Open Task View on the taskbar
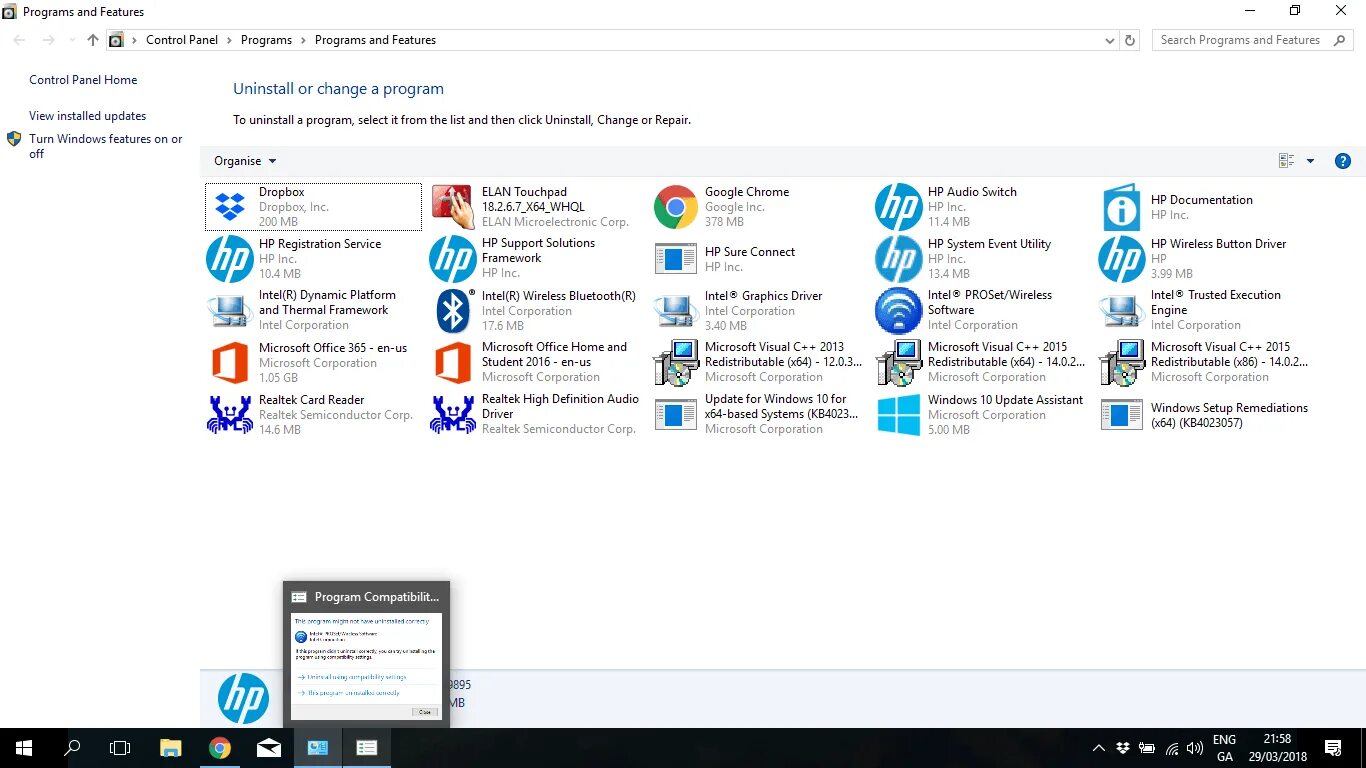 click(120, 747)
